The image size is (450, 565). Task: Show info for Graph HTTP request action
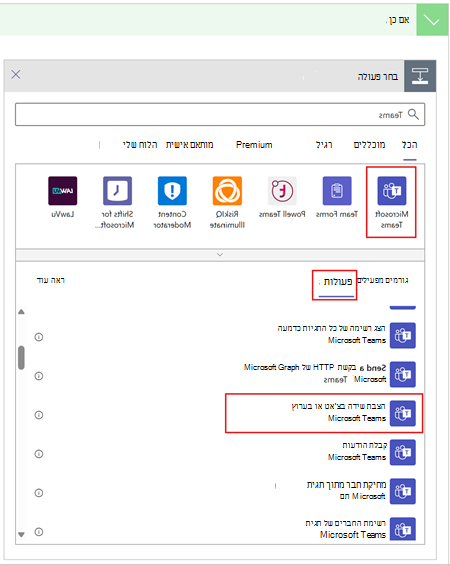pyautogui.click(x=39, y=376)
